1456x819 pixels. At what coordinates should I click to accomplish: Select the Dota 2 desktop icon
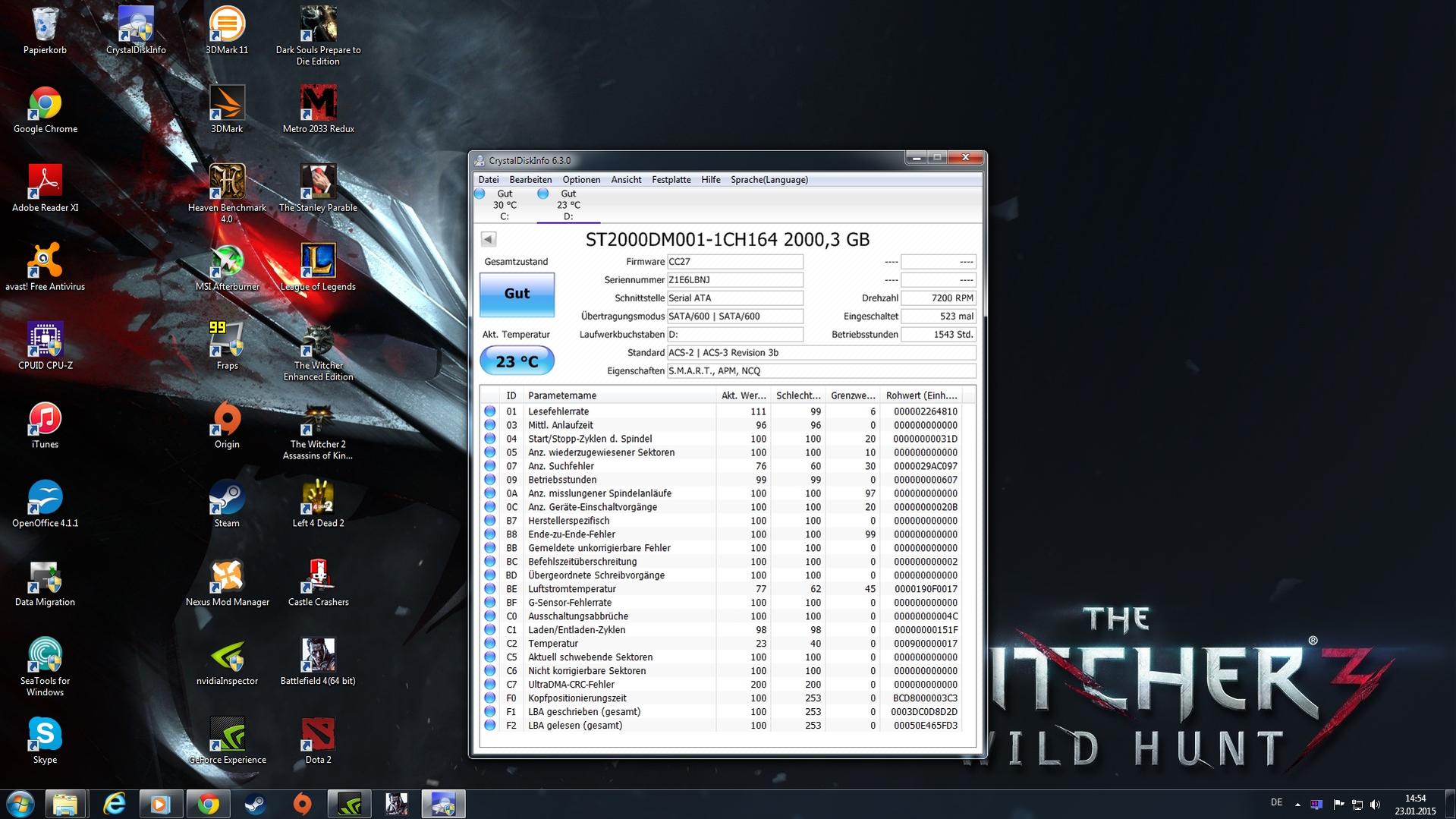coord(318,742)
